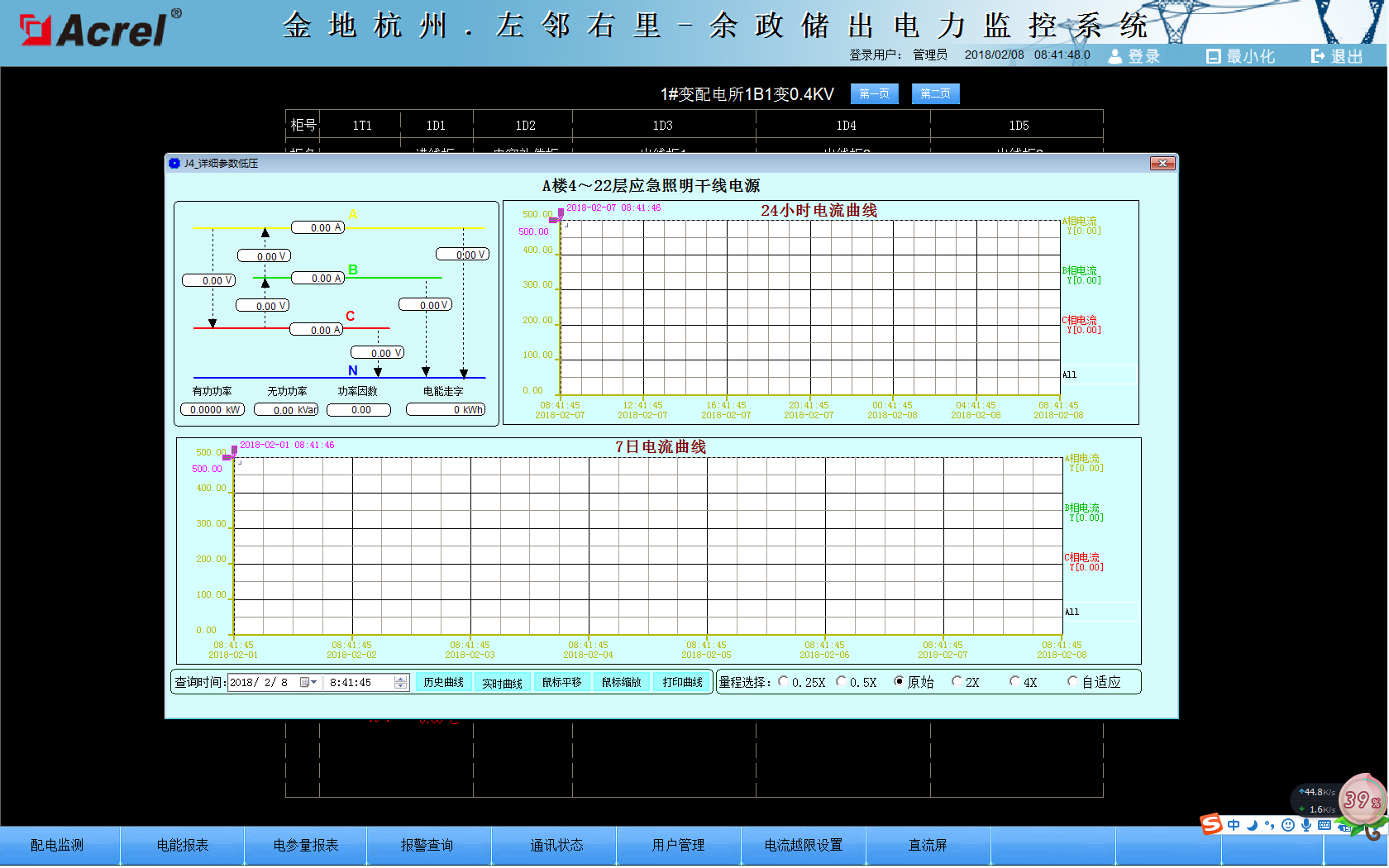Click the moon icon in the IME bar

click(x=1252, y=825)
